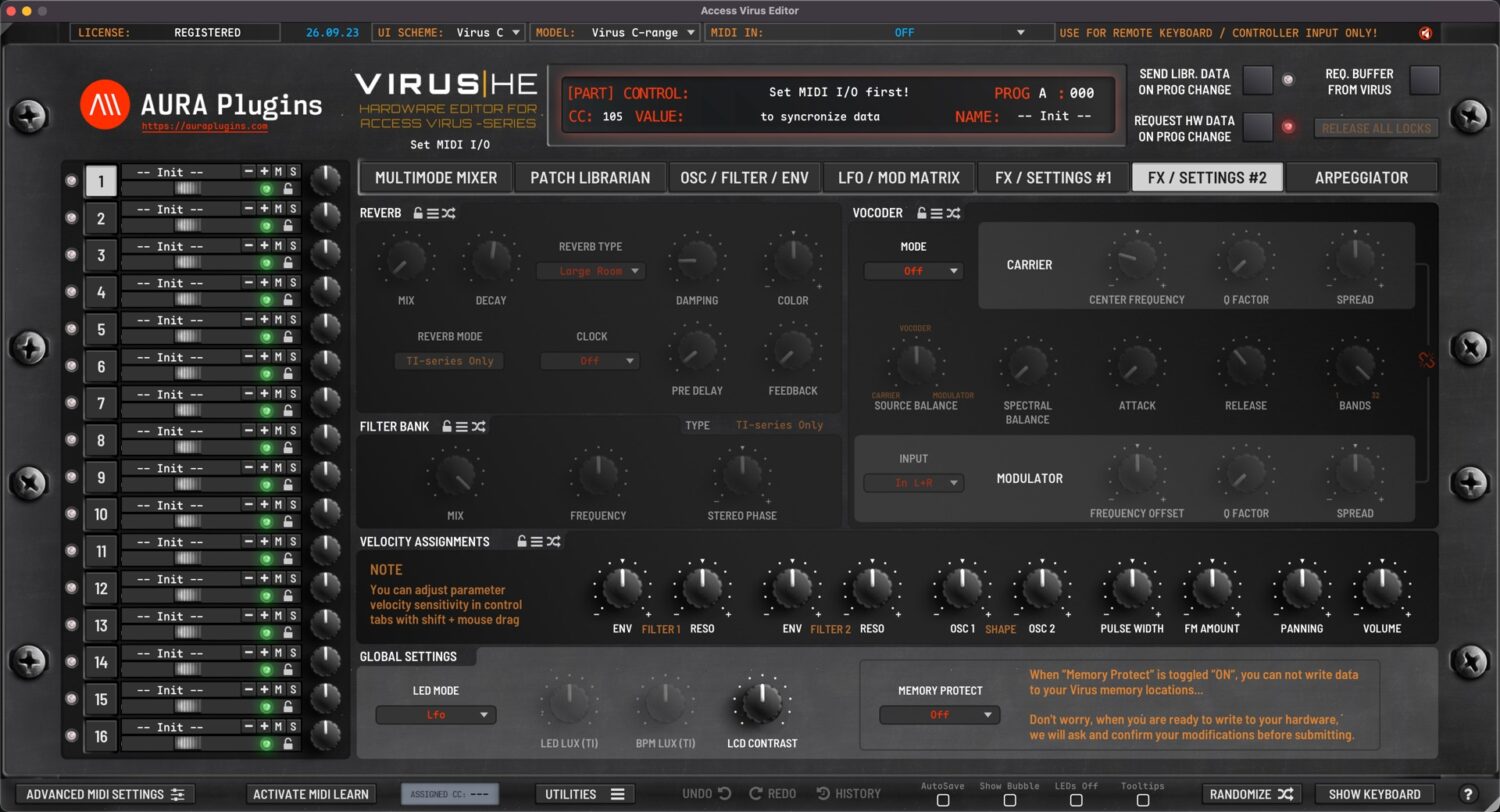The image size is (1500, 812).
Task: Click Activate MIDI Learn
Action: (311, 794)
